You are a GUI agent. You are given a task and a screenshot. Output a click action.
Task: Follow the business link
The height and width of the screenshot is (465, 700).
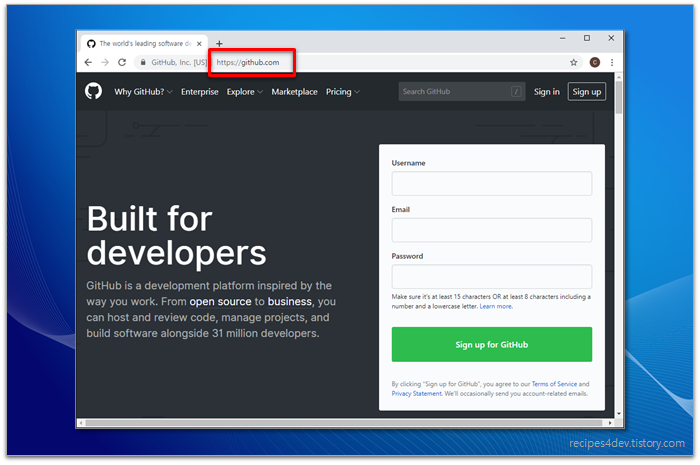tap(289, 302)
